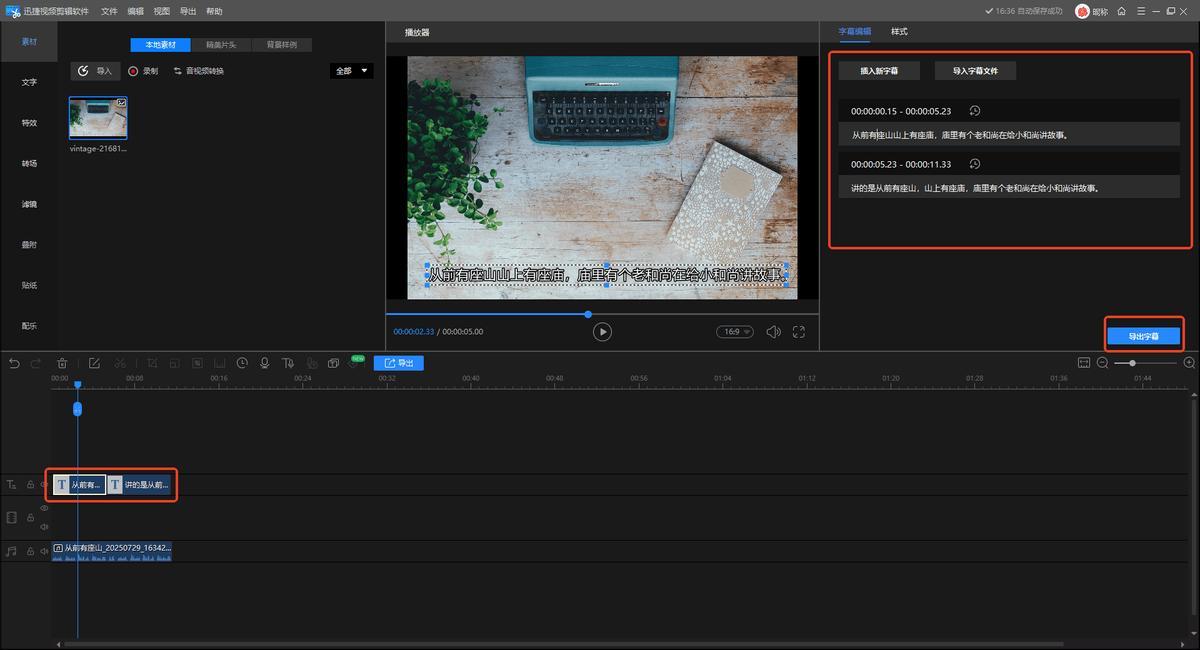The image size is (1200, 650).
Task: Select the vintage media thumbnail
Action: tap(98, 118)
